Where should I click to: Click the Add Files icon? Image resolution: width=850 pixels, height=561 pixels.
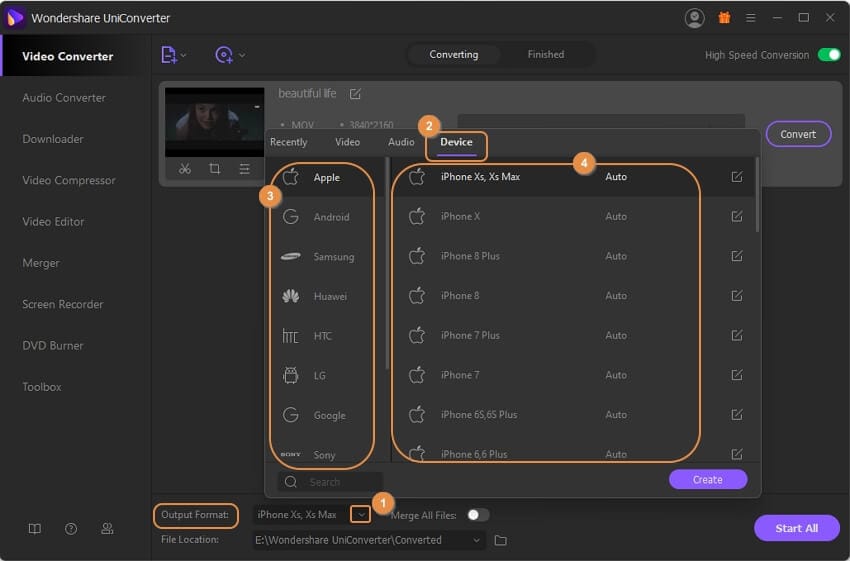coord(169,55)
